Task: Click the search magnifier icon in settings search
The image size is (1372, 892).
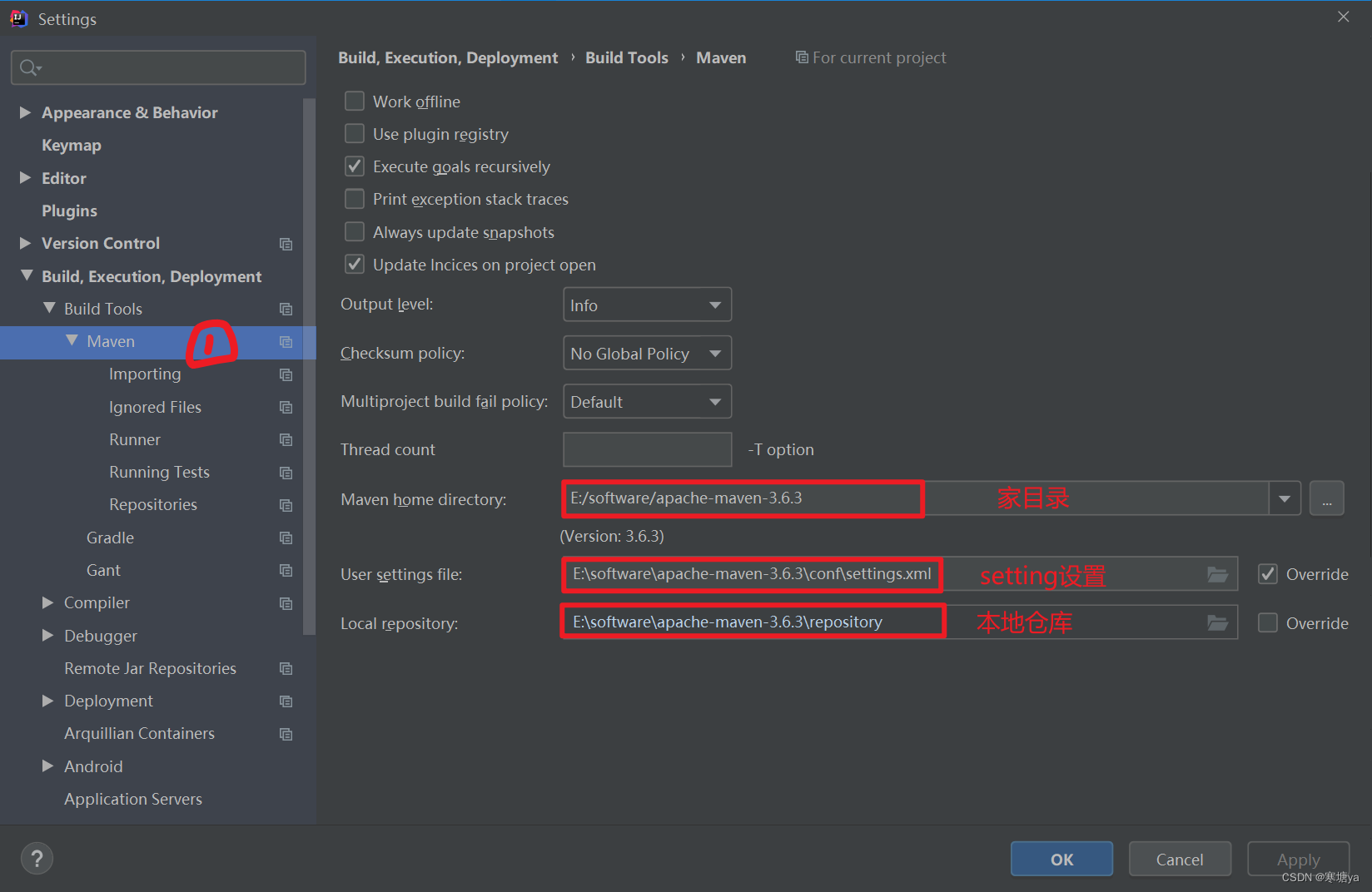Action: 30,67
